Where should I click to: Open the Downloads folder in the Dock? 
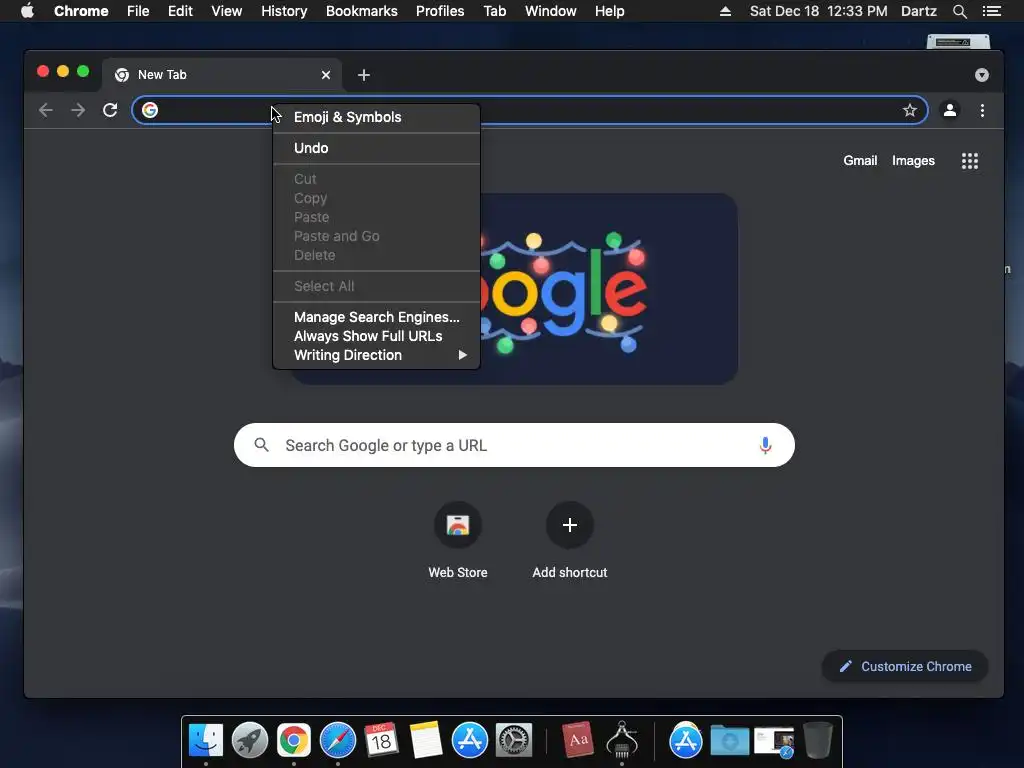[x=729, y=741]
